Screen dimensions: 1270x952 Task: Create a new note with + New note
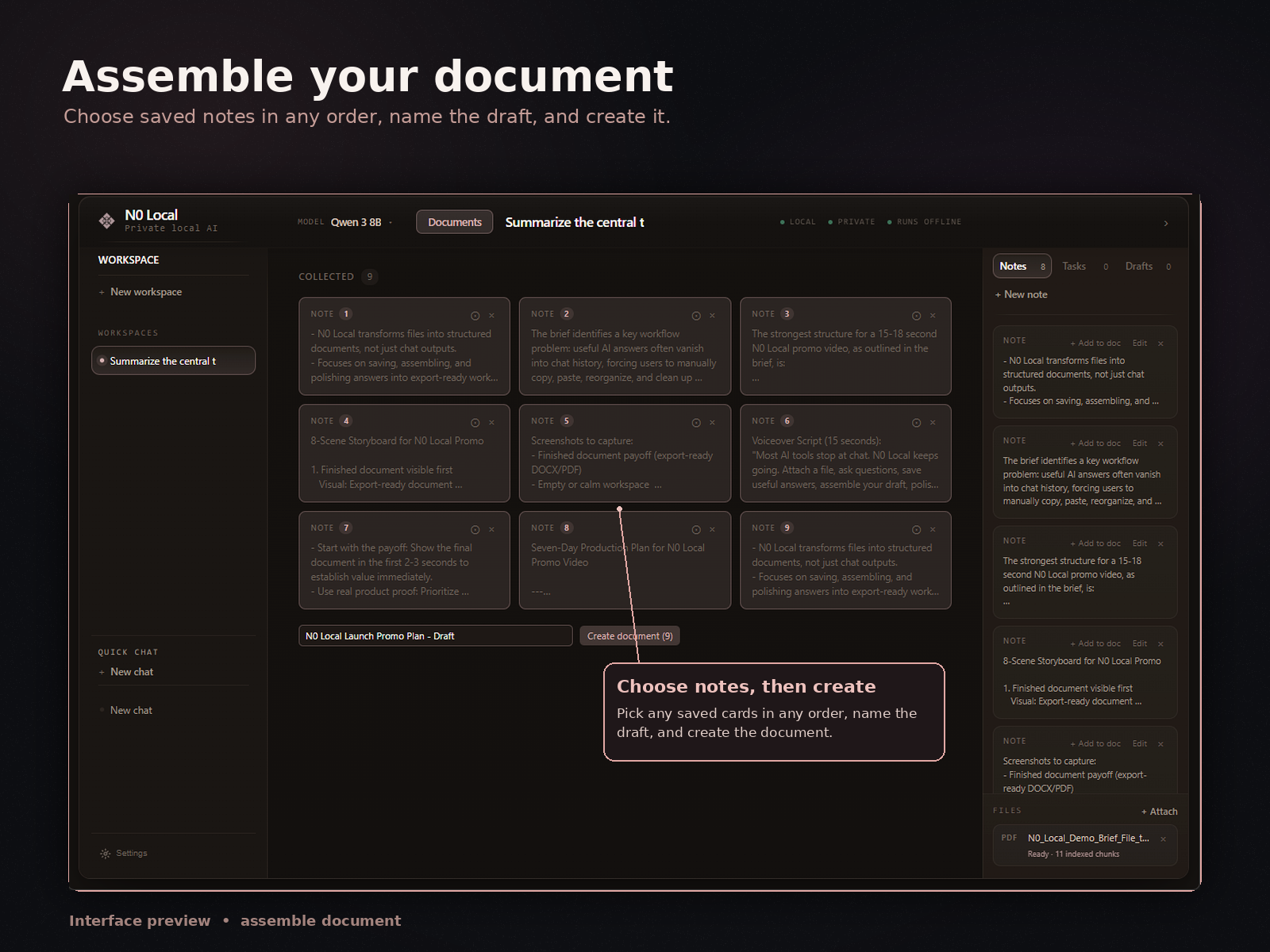click(1021, 294)
